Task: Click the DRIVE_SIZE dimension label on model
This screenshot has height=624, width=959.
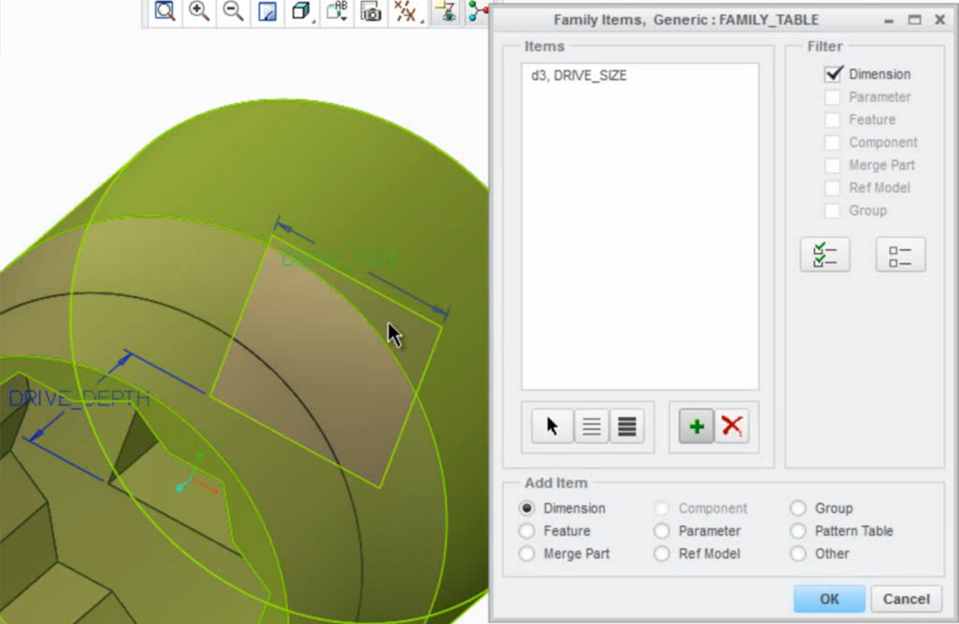Action: click(x=341, y=258)
